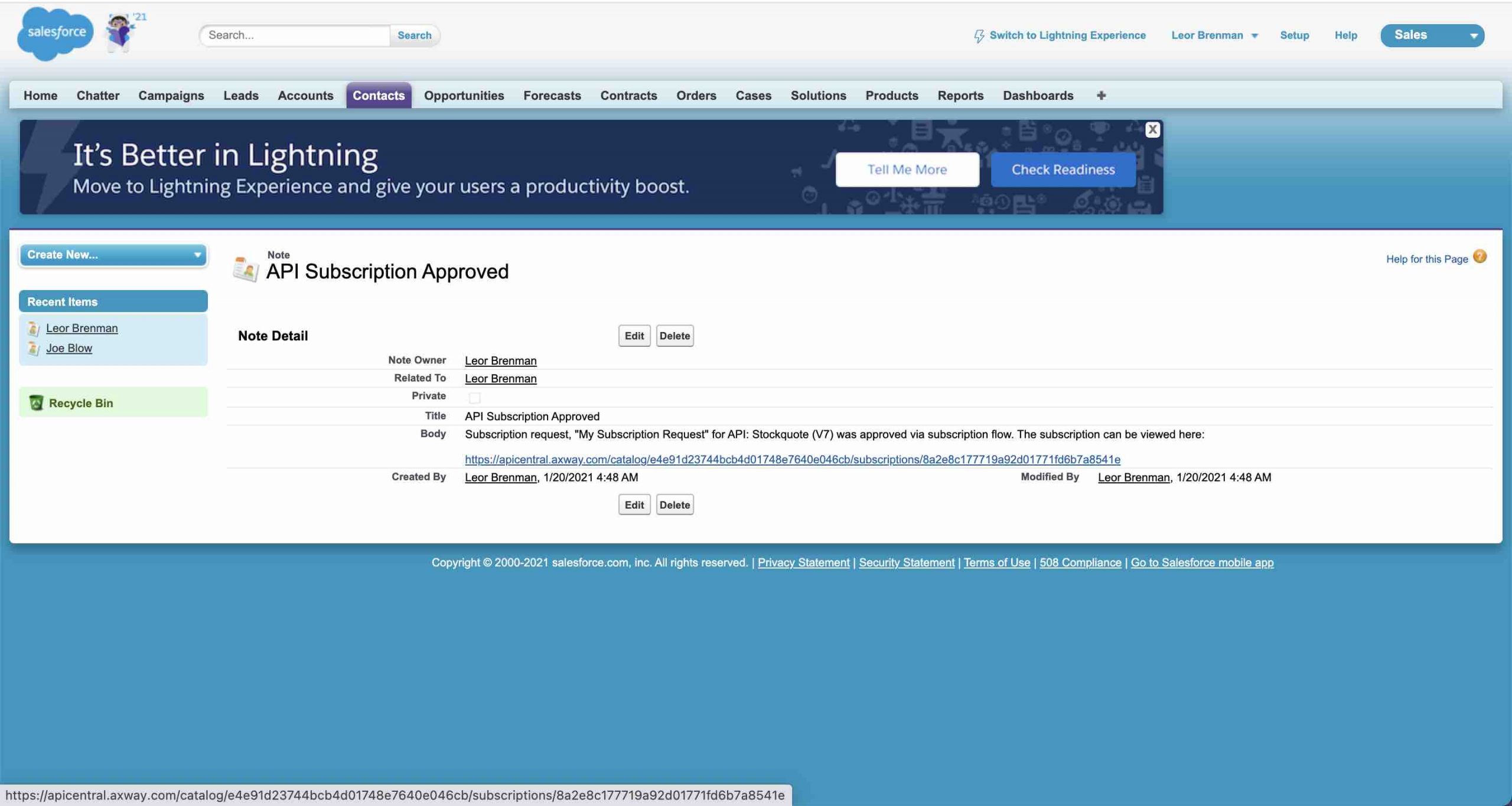
Task: Open the Contracts tab
Action: tap(628, 95)
